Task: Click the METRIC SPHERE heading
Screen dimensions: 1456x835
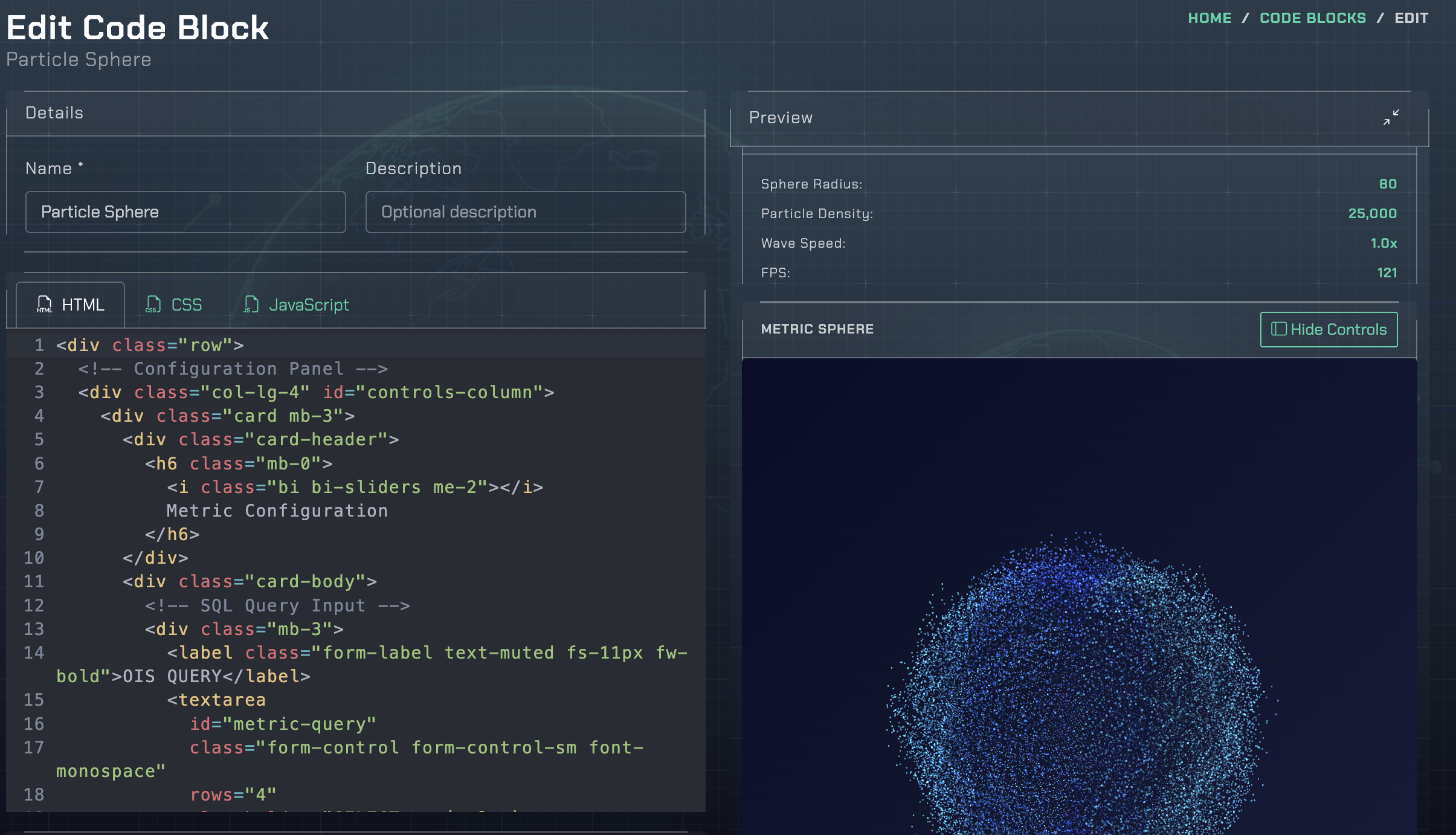Action: (x=817, y=329)
